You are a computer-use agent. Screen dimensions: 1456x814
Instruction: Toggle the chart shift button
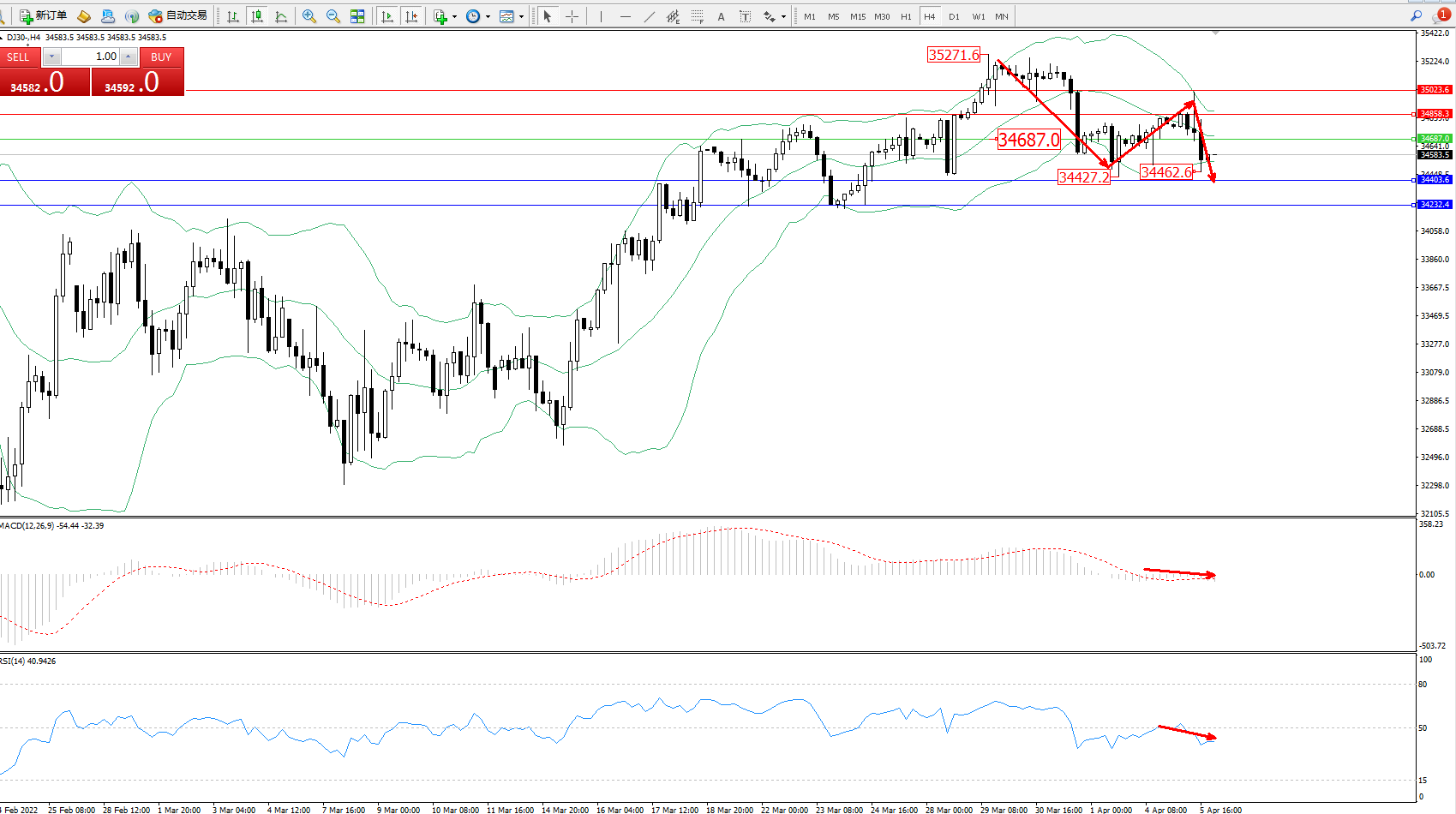(411, 16)
